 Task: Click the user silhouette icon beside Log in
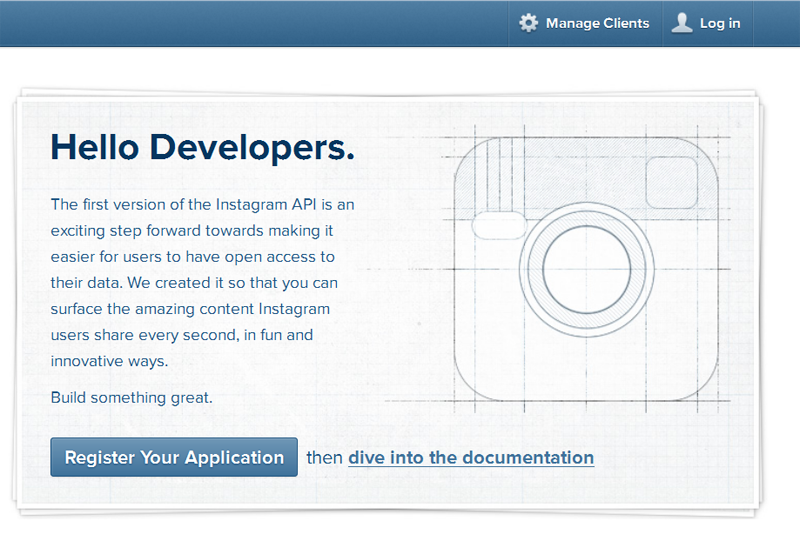(x=682, y=23)
